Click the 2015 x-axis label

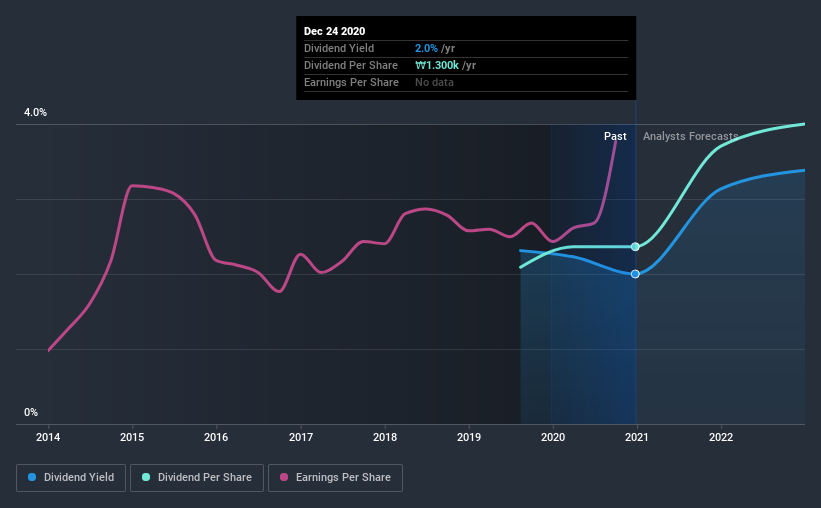tap(132, 437)
